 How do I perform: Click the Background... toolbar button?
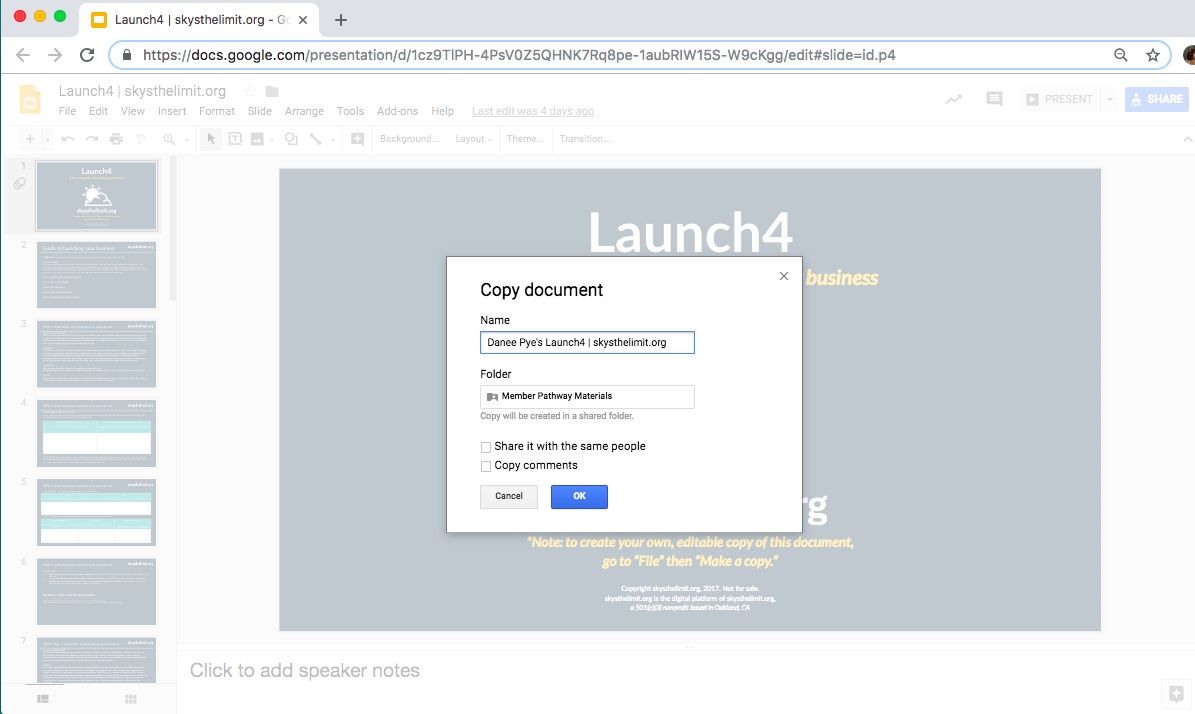409,139
